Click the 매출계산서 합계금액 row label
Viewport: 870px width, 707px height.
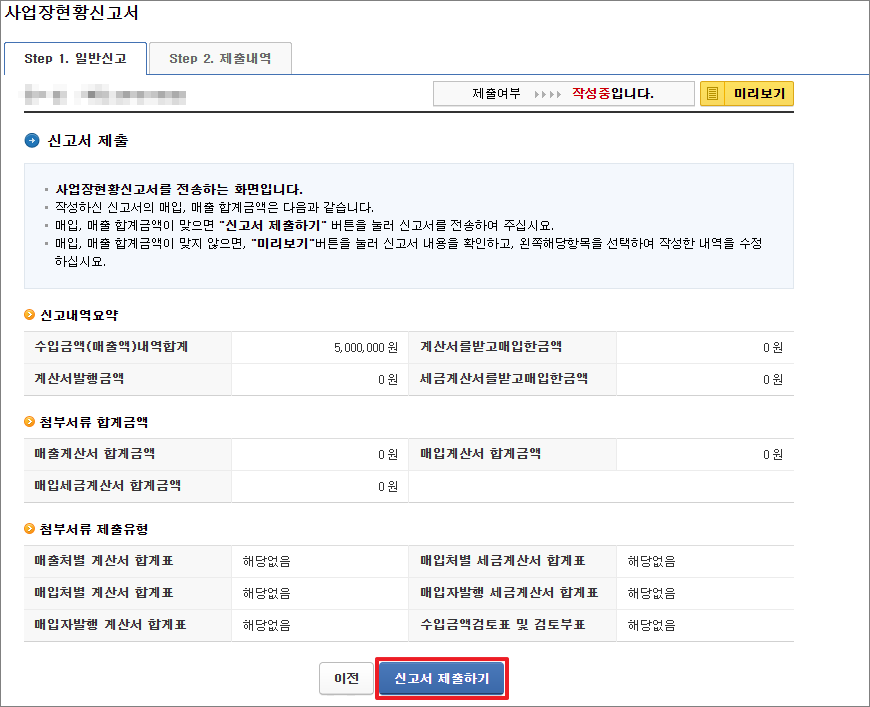click(x=94, y=454)
